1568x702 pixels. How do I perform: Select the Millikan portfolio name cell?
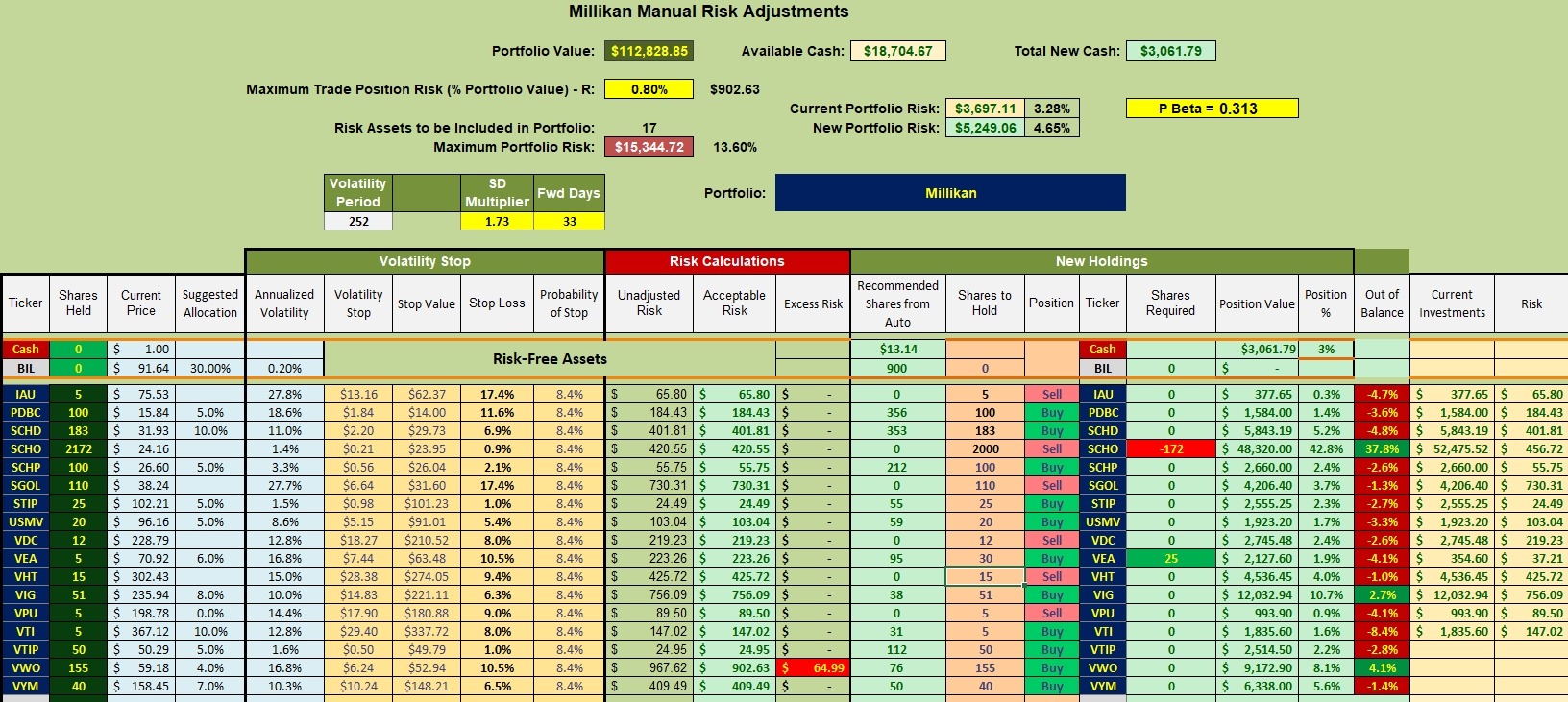coord(950,193)
